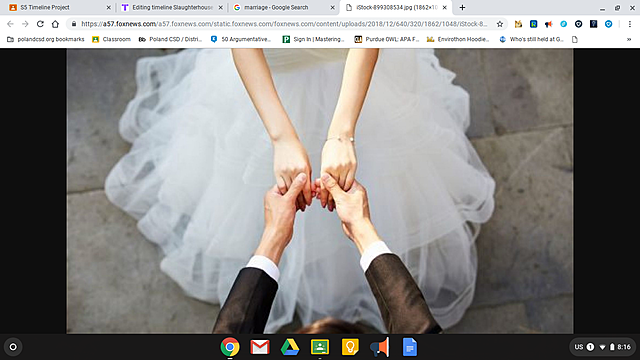Screen dimensions: 640x360
Task: Close the S5 Timeline Project tab
Action: pos(109,7)
